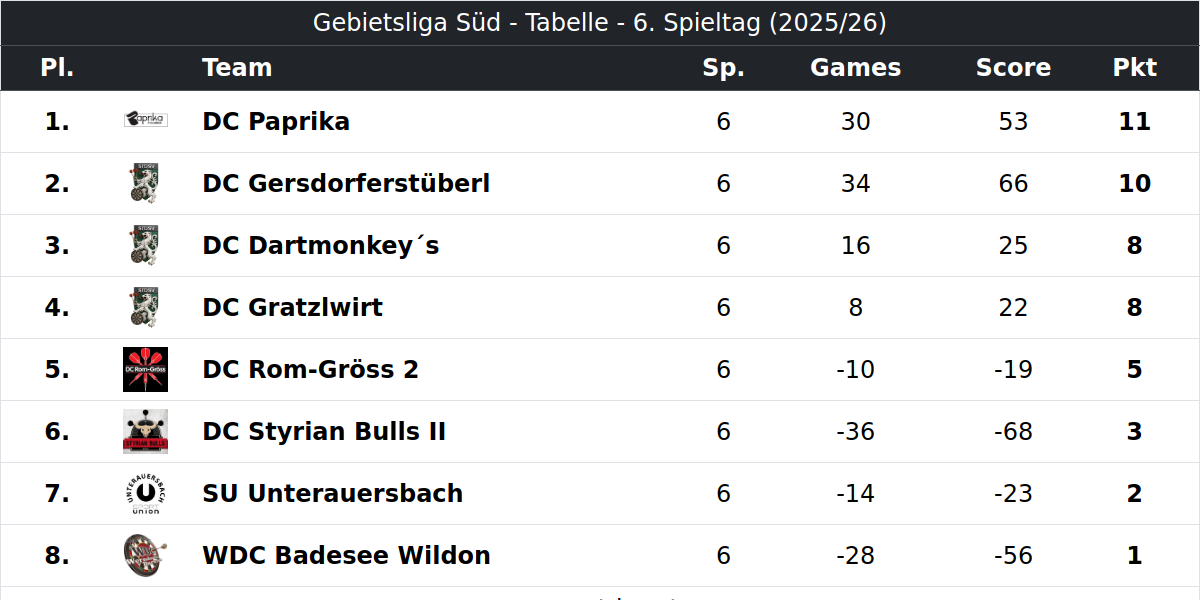Select the WDC Badesee Wildon team name
The width and height of the screenshot is (1200, 600).
[x=346, y=556]
